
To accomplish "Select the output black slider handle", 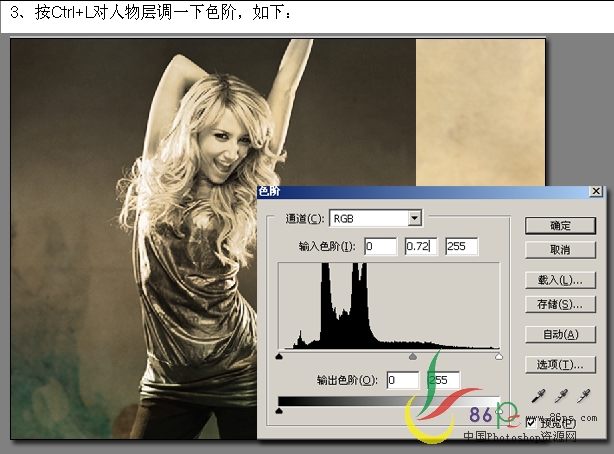I will 279,411.
